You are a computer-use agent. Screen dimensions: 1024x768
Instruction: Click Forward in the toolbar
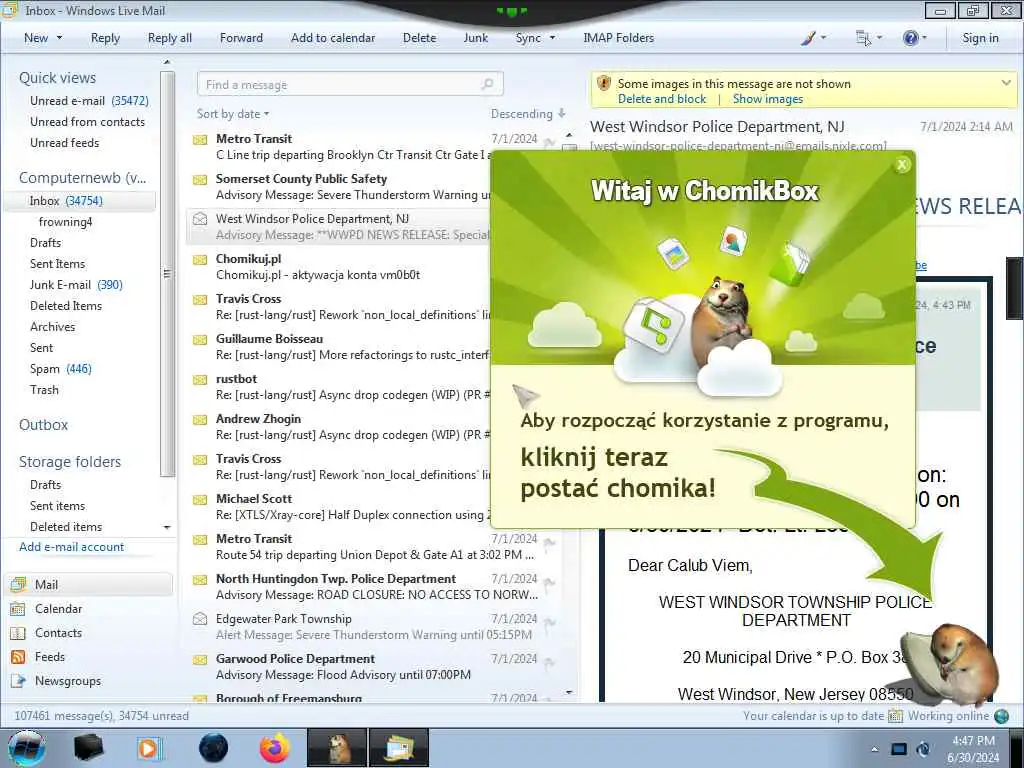[241, 38]
